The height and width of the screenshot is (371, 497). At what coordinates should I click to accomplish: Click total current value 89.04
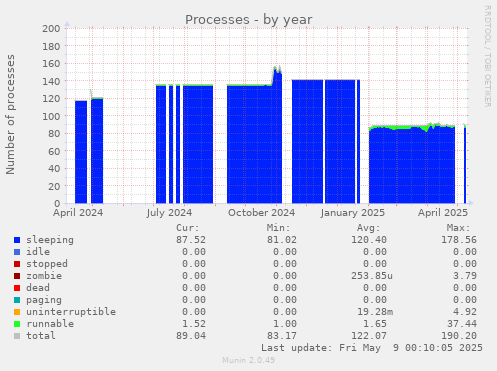[x=191, y=336]
